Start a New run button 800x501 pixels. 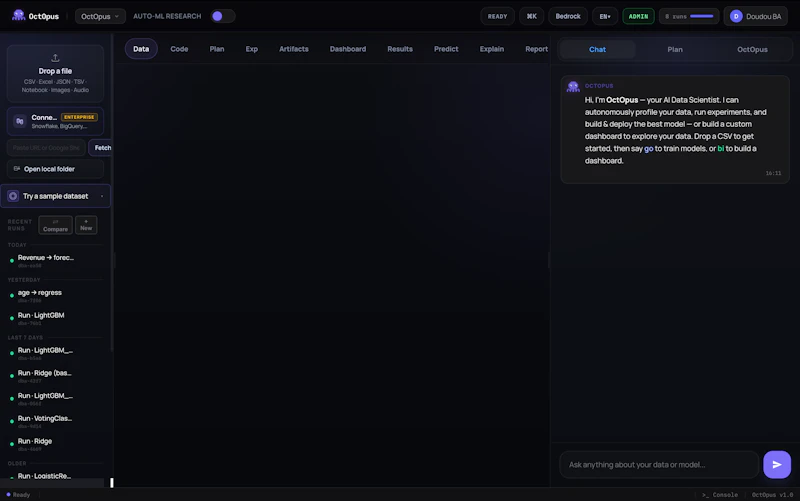(86, 225)
